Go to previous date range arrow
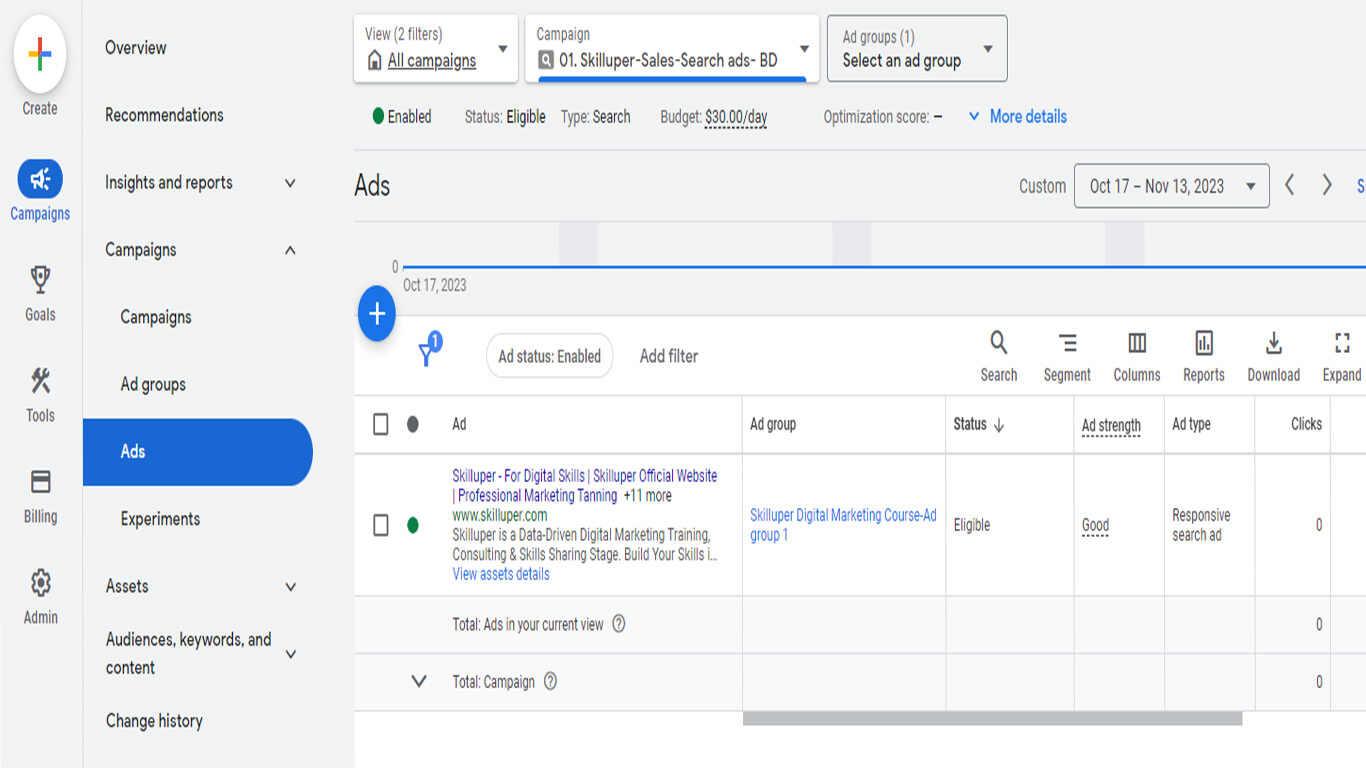Image resolution: width=1366 pixels, height=768 pixels. tap(1290, 185)
